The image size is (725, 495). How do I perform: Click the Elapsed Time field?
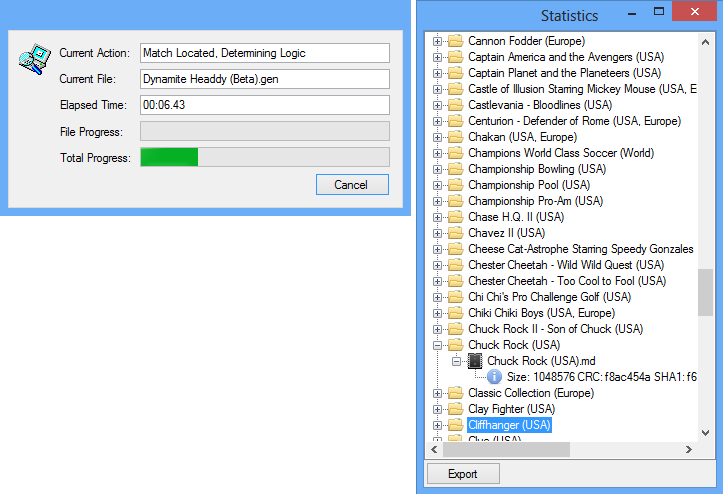265,105
